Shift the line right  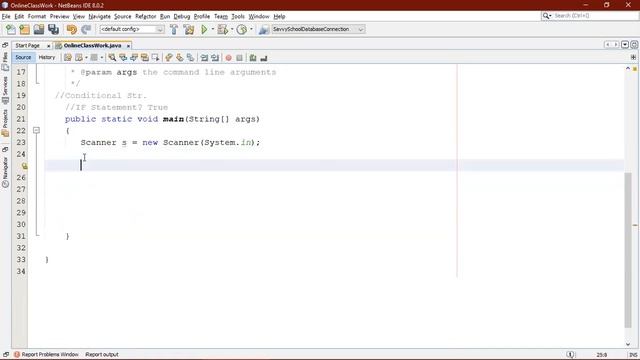[x=215, y=58]
